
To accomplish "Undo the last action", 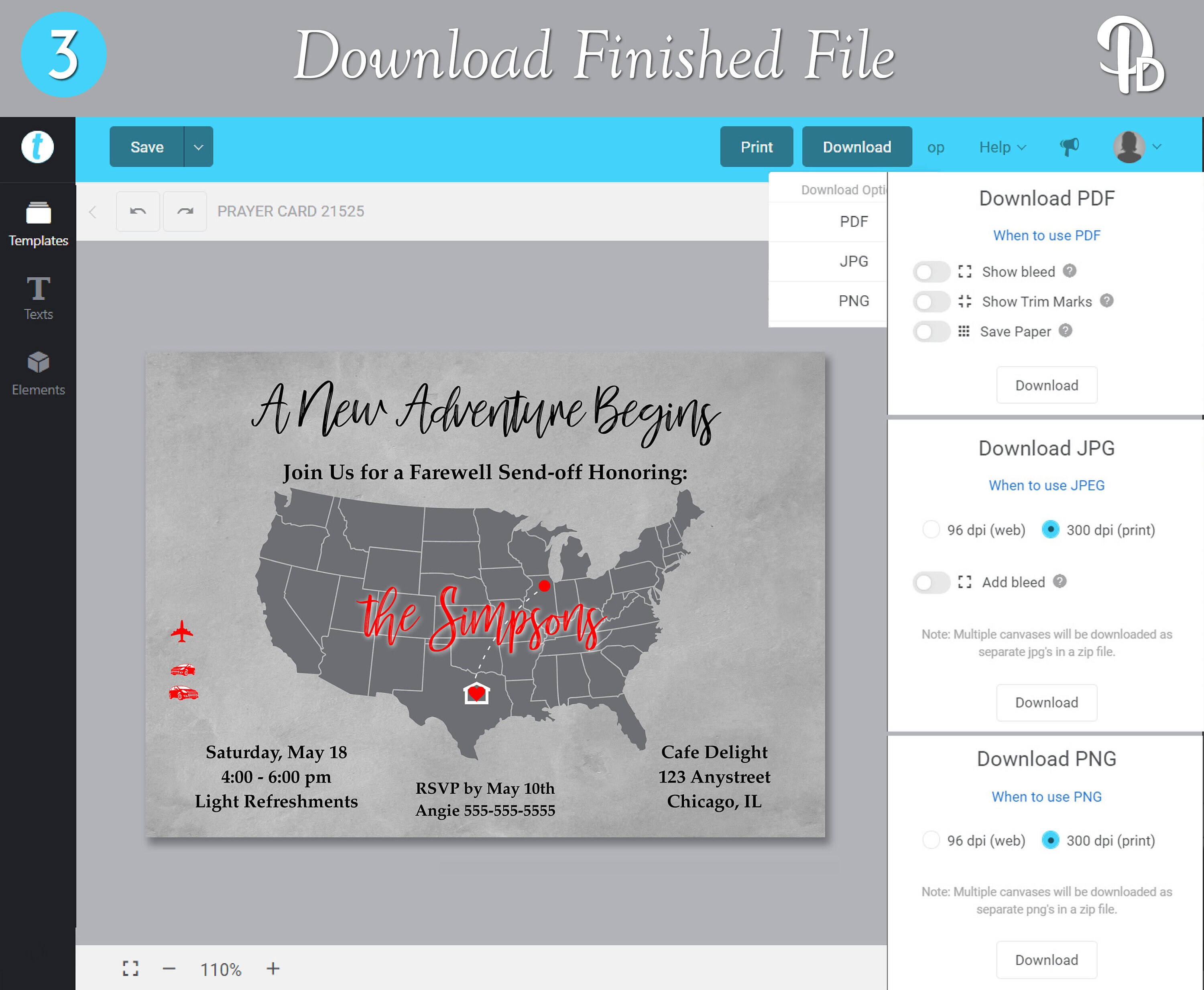I will point(137,211).
